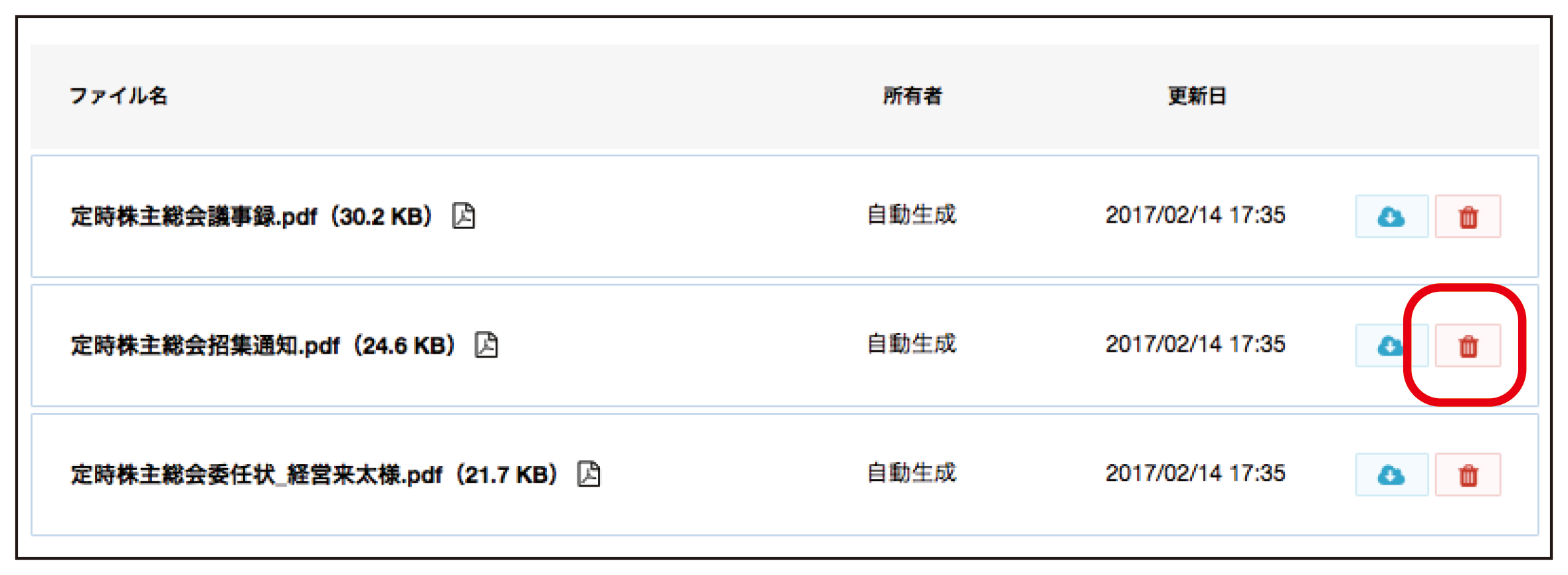Download 定時株主総会議事録.pdf with cloud icon

click(1391, 216)
